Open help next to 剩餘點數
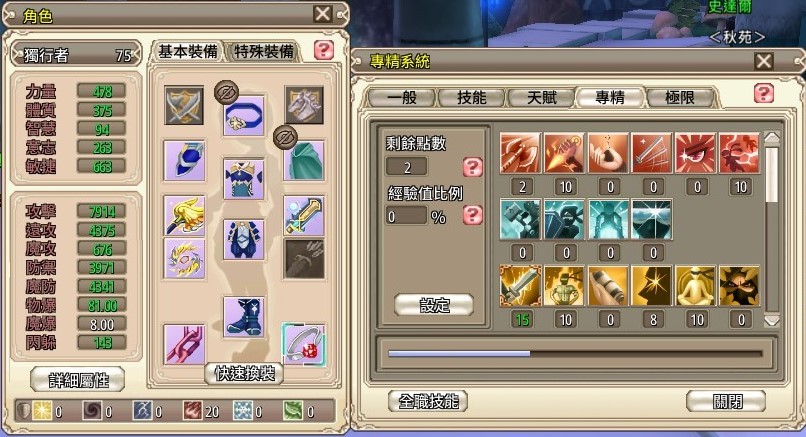 pos(472,167)
